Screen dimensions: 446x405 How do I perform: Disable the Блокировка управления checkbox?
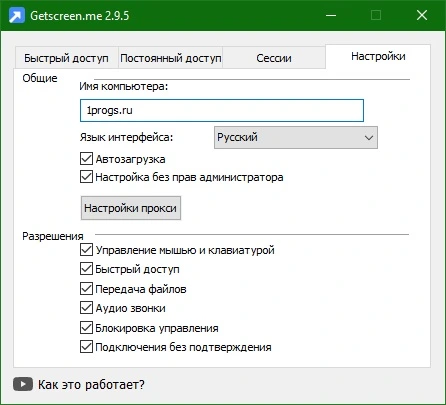point(86,328)
